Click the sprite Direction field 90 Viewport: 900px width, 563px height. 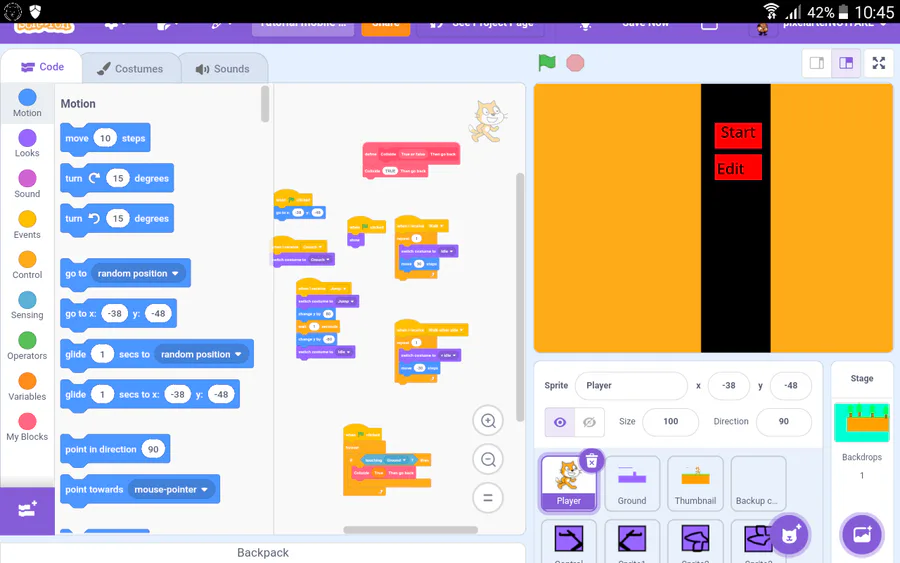(783, 422)
